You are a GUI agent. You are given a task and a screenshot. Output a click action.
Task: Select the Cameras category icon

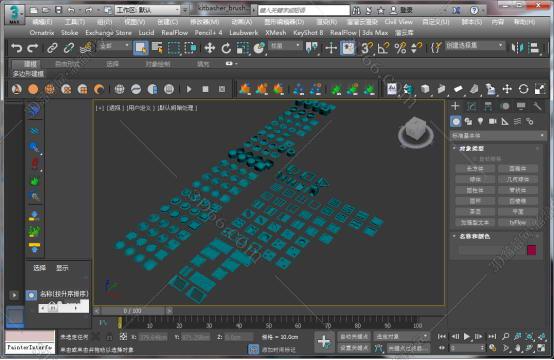[x=493, y=122]
